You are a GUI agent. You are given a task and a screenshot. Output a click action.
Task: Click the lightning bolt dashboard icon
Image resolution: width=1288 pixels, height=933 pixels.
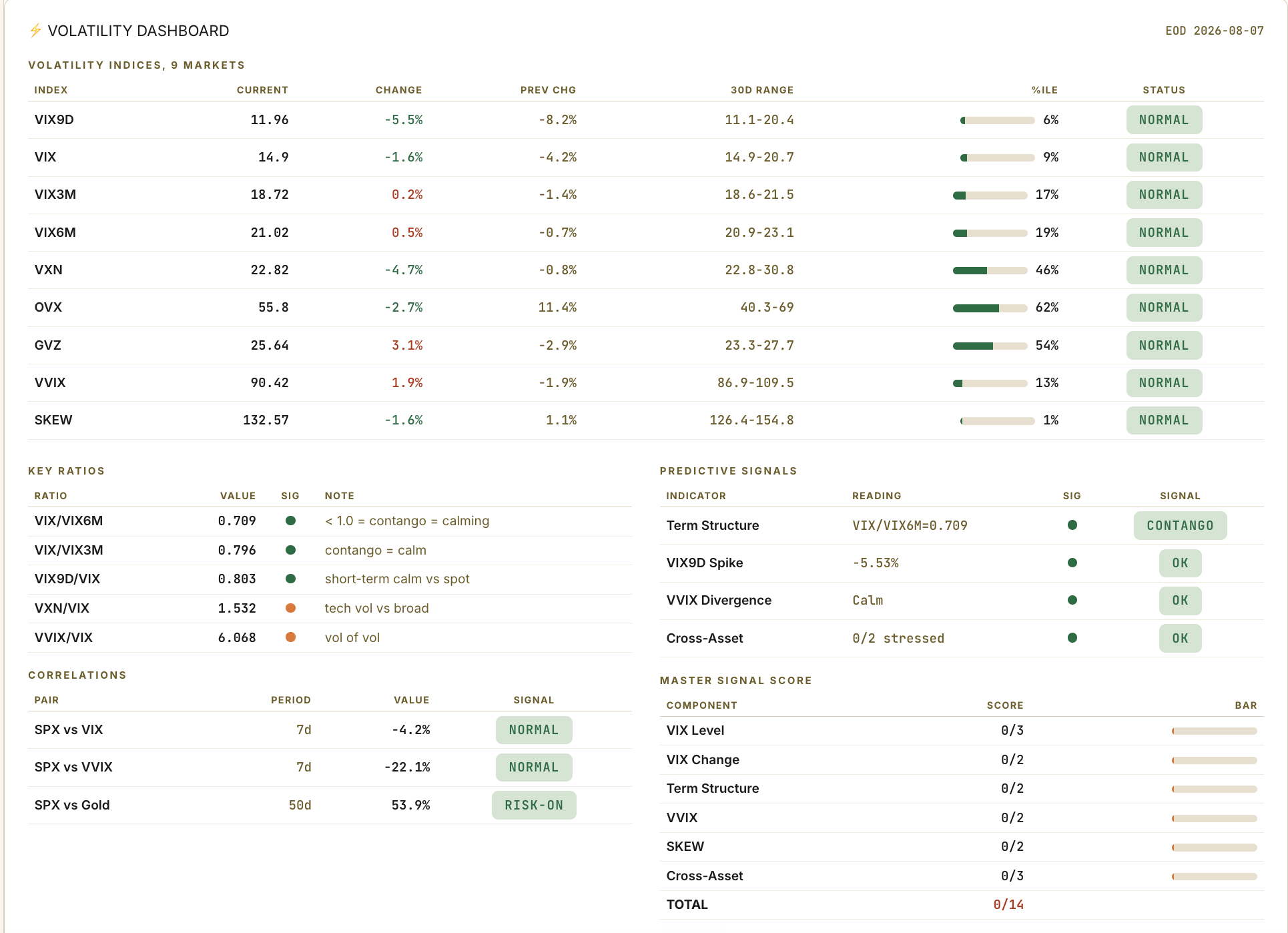pos(35,31)
